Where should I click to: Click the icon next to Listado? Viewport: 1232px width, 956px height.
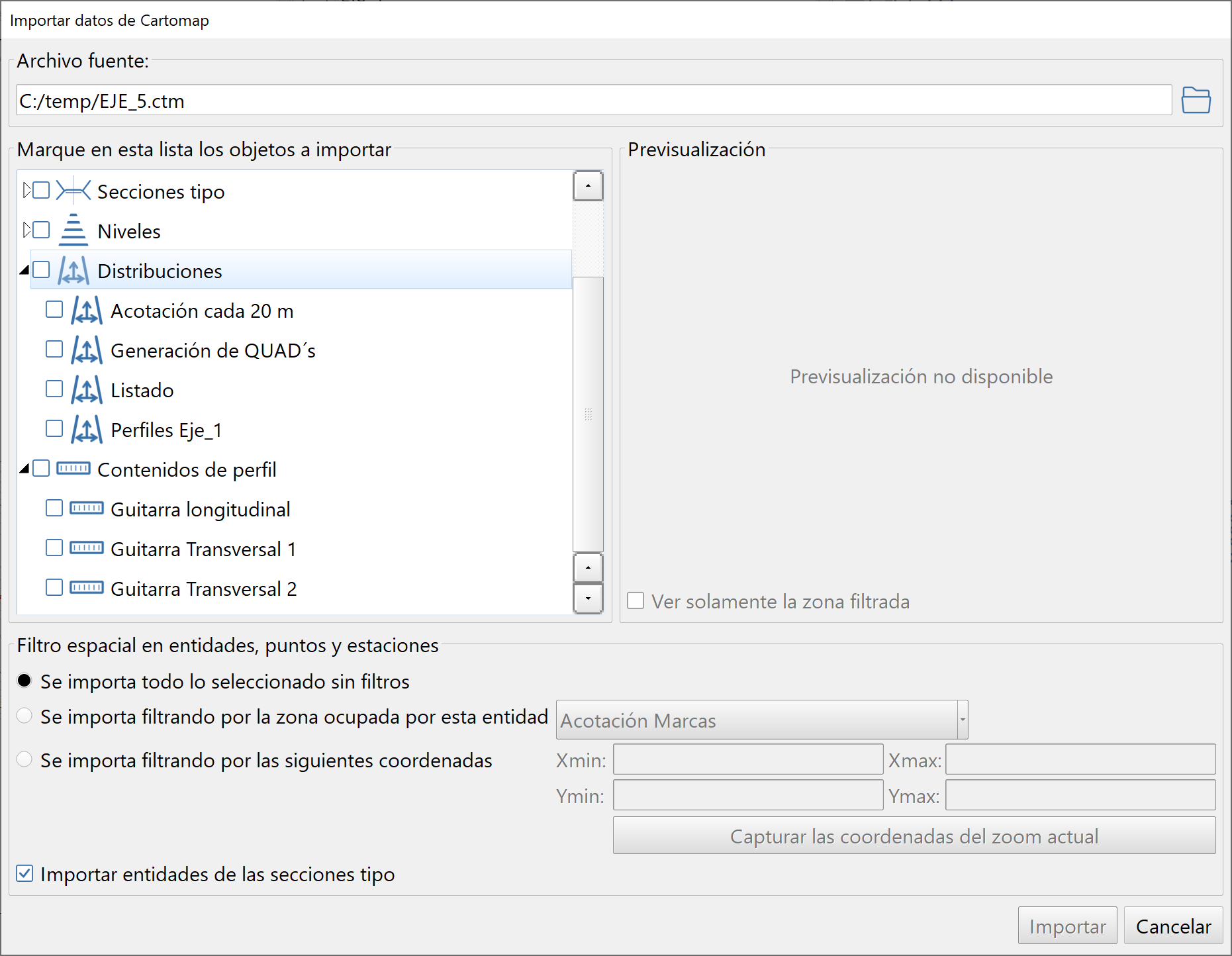point(87,390)
